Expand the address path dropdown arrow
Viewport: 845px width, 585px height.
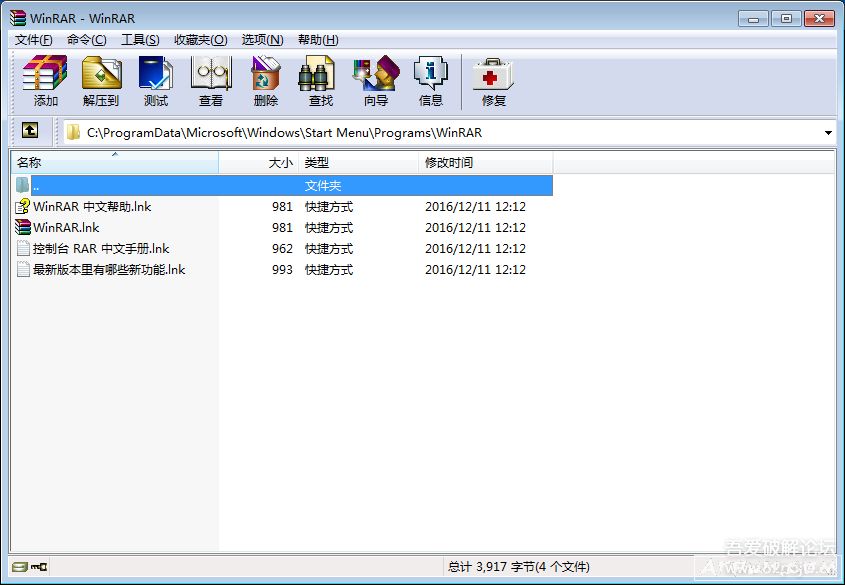pos(828,133)
